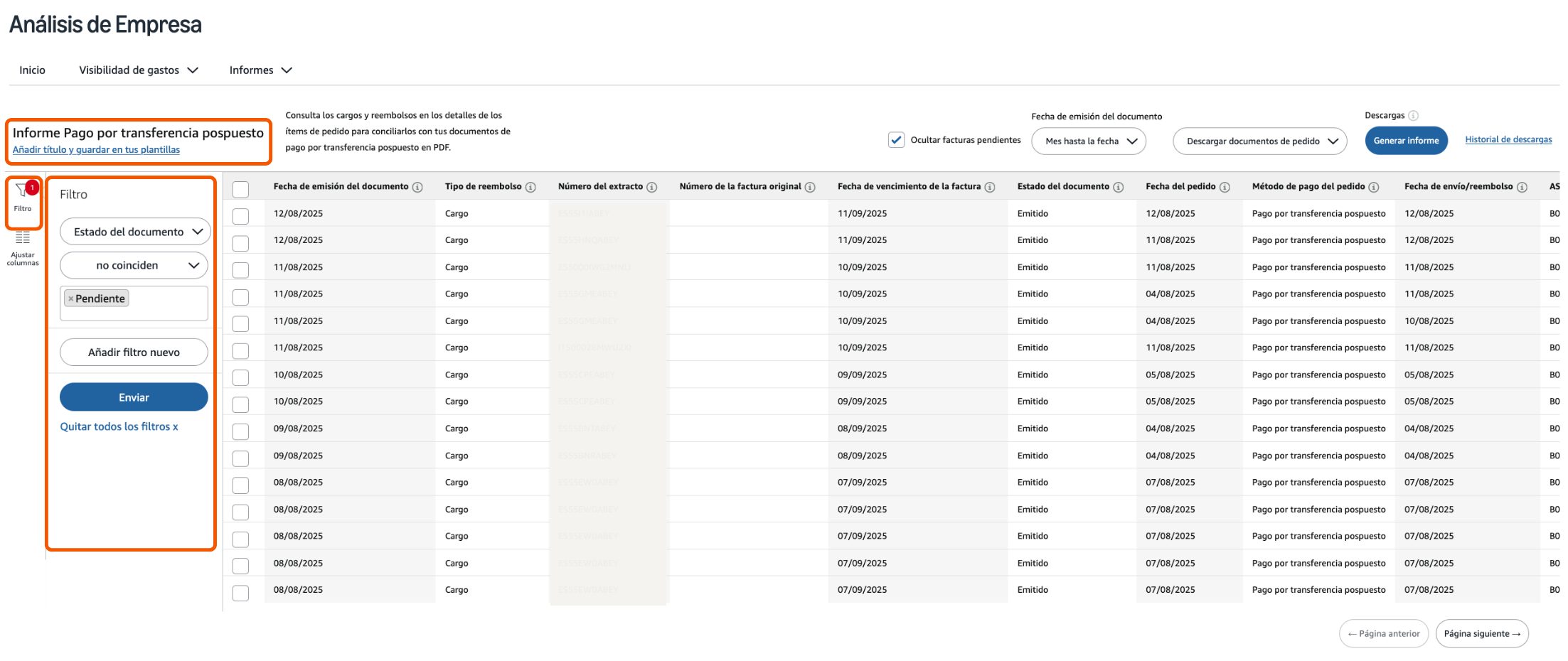Switch to the Inicio tab
1568x661 pixels.
point(33,70)
